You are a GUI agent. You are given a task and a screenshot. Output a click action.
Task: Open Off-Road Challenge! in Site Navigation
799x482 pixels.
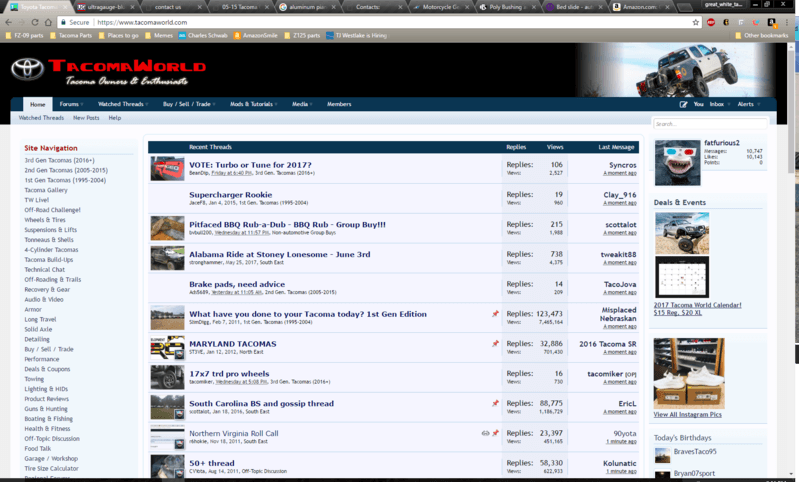point(52,210)
